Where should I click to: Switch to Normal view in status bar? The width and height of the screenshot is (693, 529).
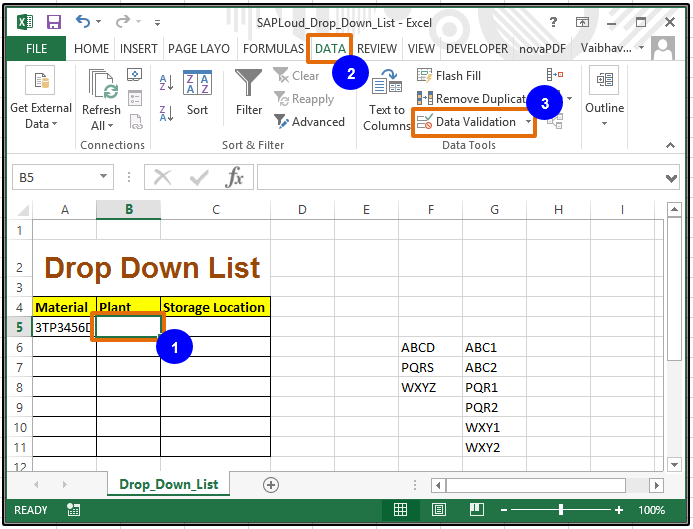pyautogui.click(x=400, y=510)
